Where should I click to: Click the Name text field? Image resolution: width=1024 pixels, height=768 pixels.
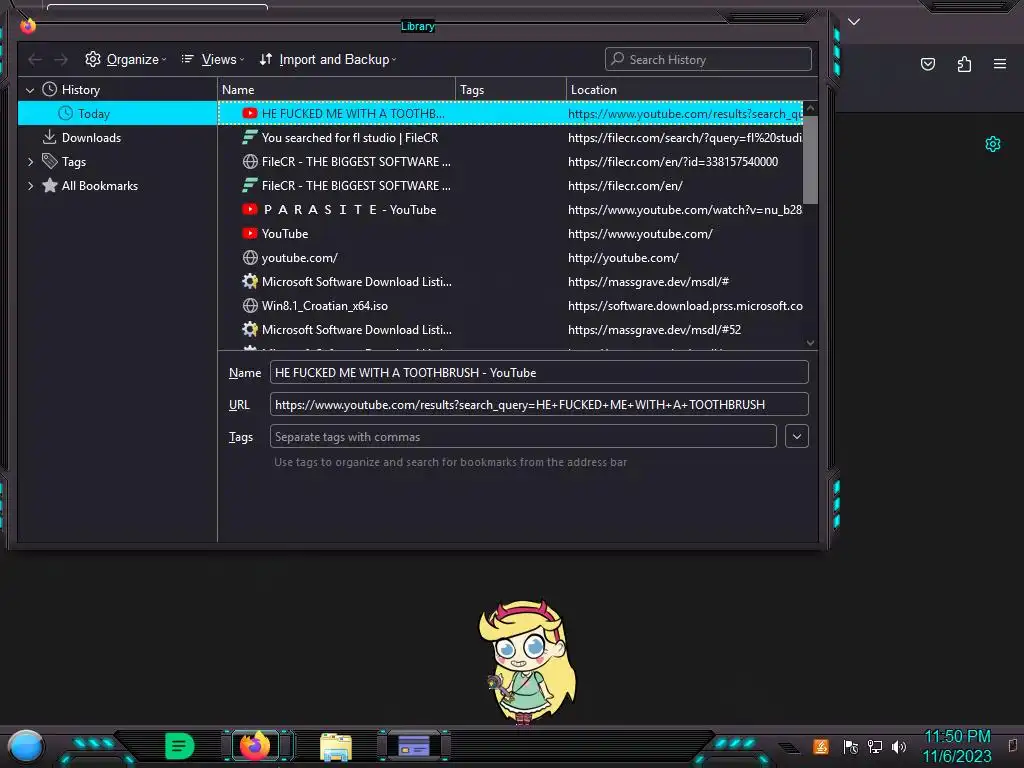point(539,372)
